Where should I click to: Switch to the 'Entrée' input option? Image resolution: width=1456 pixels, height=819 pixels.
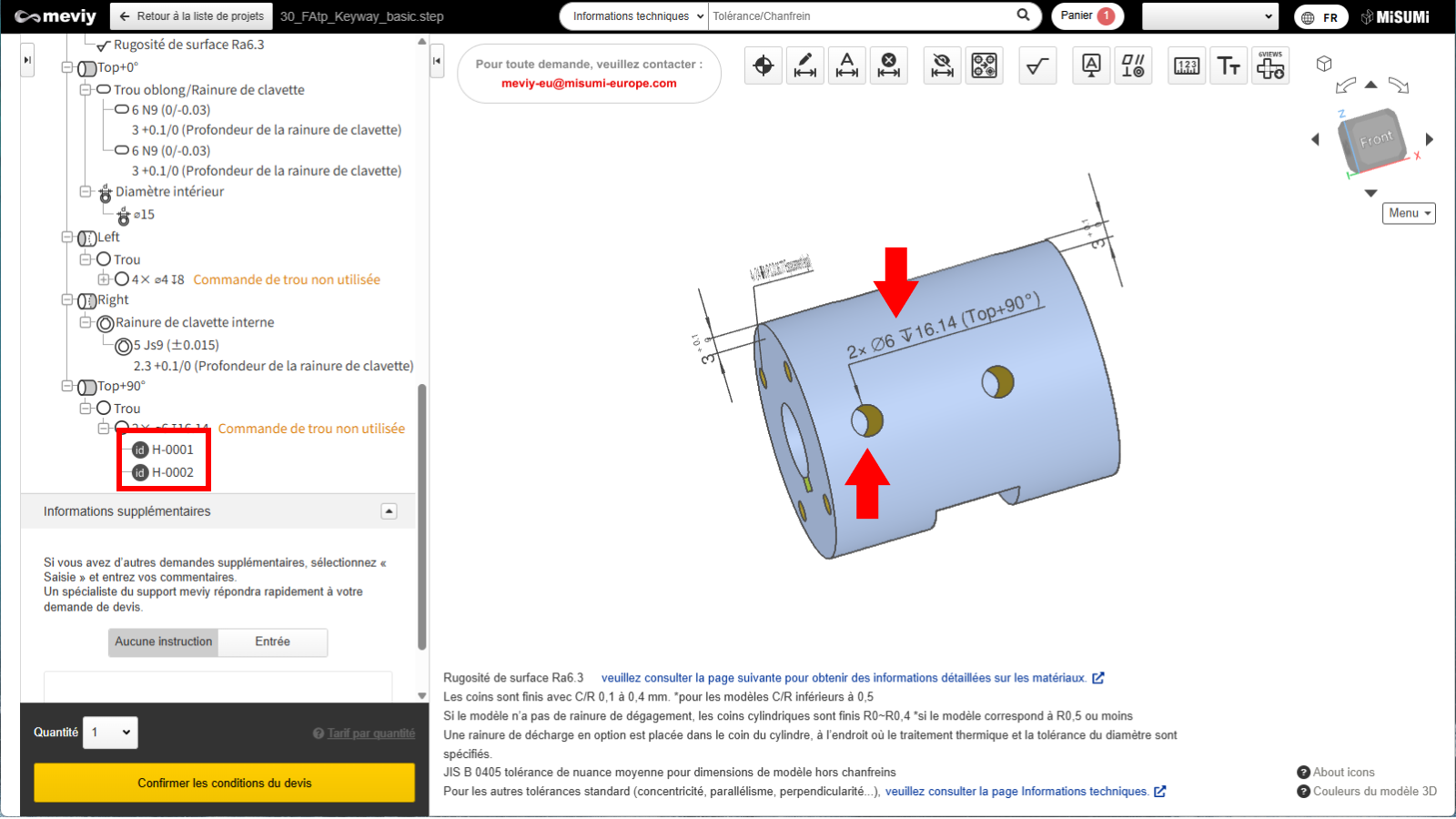(x=273, y=642)
